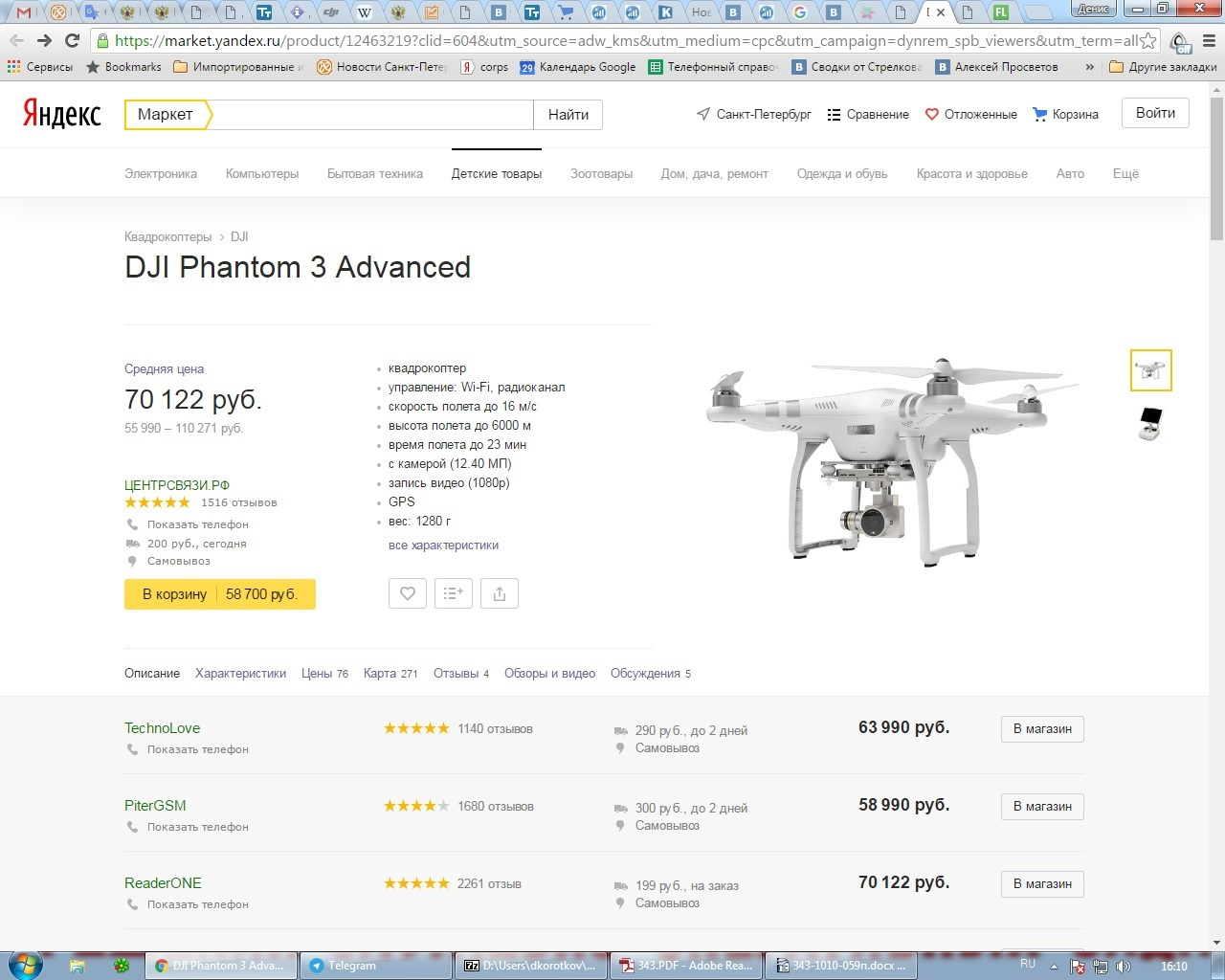Click the Yandex logo
Image resolution: width=1225 pixels, height=980 pixels.
(x=62, y=114)
